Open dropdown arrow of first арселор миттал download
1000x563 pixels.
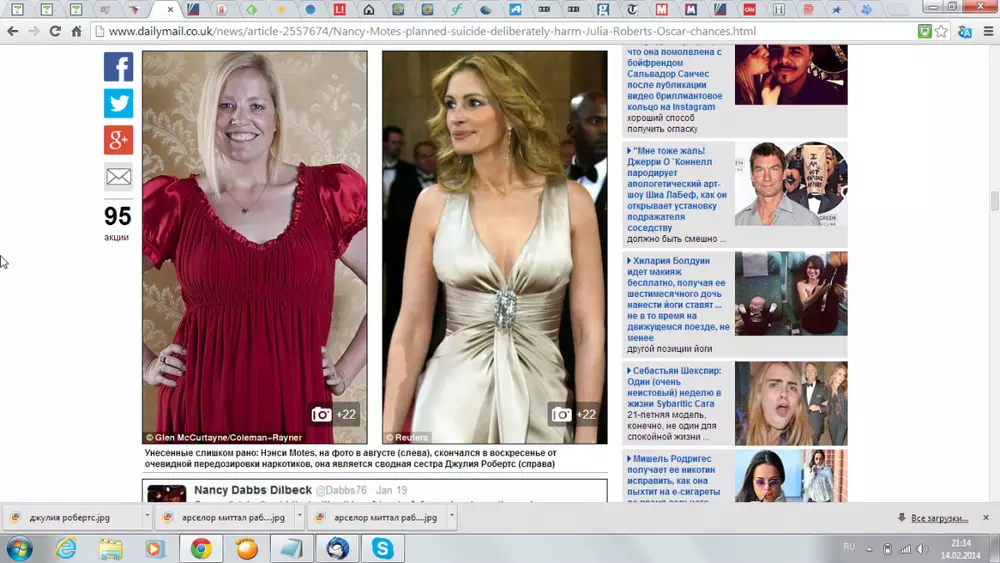pos(299,517)
